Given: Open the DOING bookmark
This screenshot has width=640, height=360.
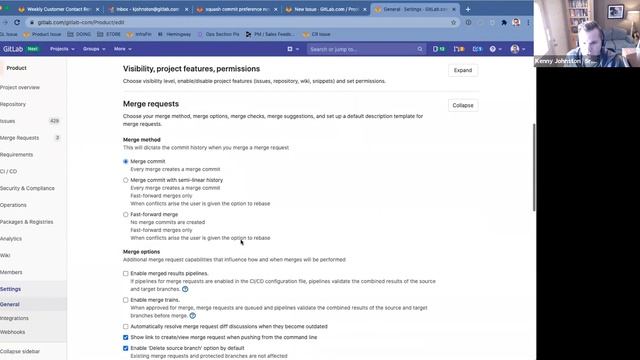Looking at the screenshot, I should [79, 34].
